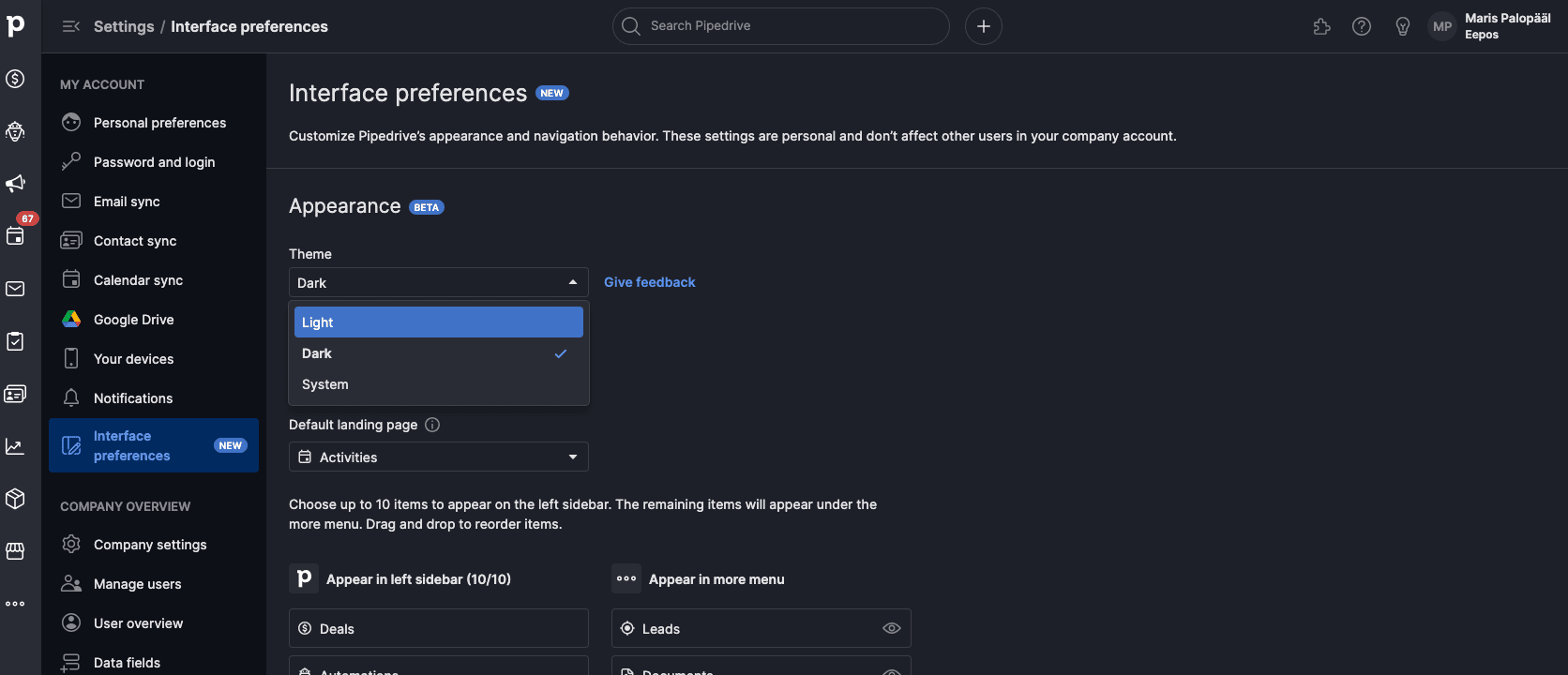Screen dimensions: 1568x675
Task: Click the Password and login key icon
Action: click(x=71, y=161)
